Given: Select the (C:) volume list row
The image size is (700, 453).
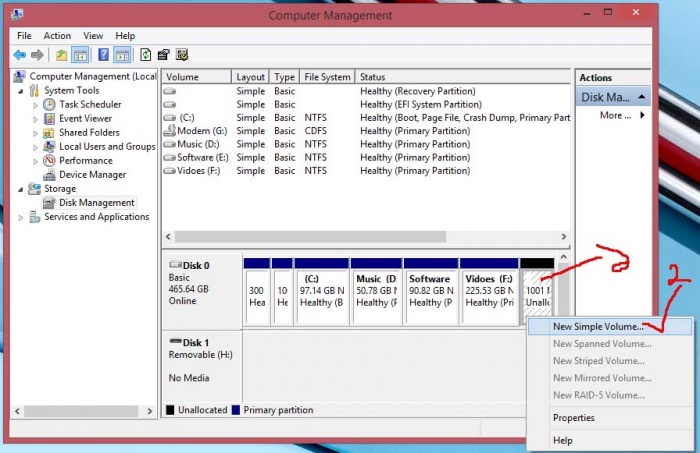Looking at the screenshot, I should click(366, 118).
